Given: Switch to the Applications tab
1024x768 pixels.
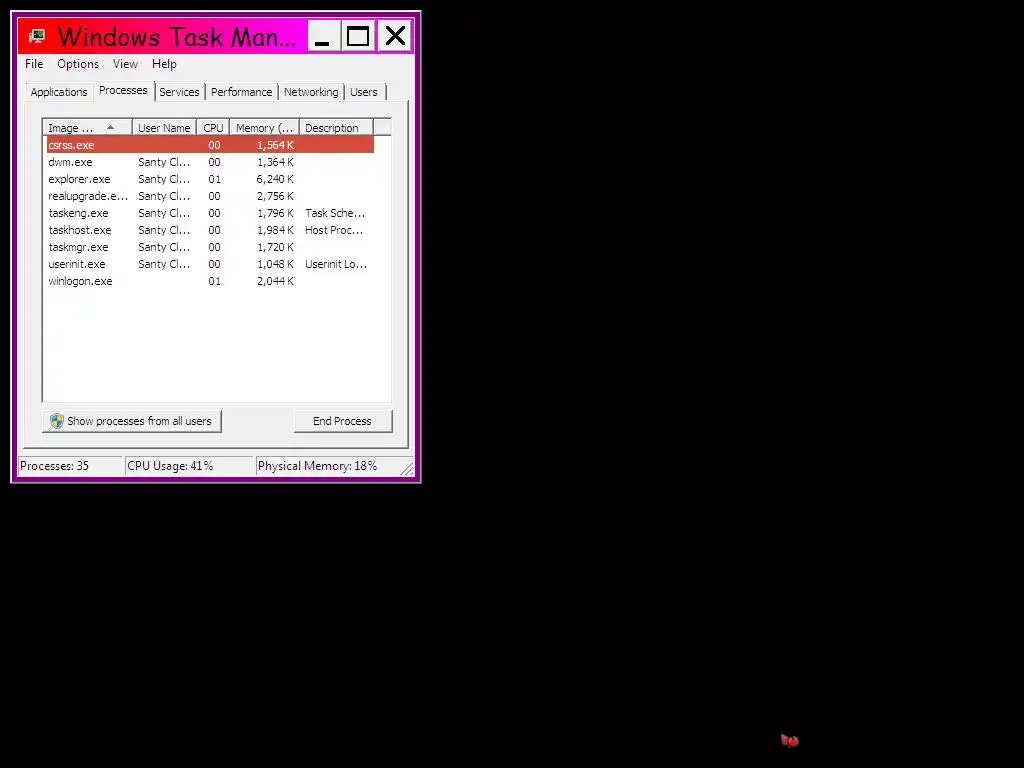Looking at the screenshot, I should tap(59, 92).
